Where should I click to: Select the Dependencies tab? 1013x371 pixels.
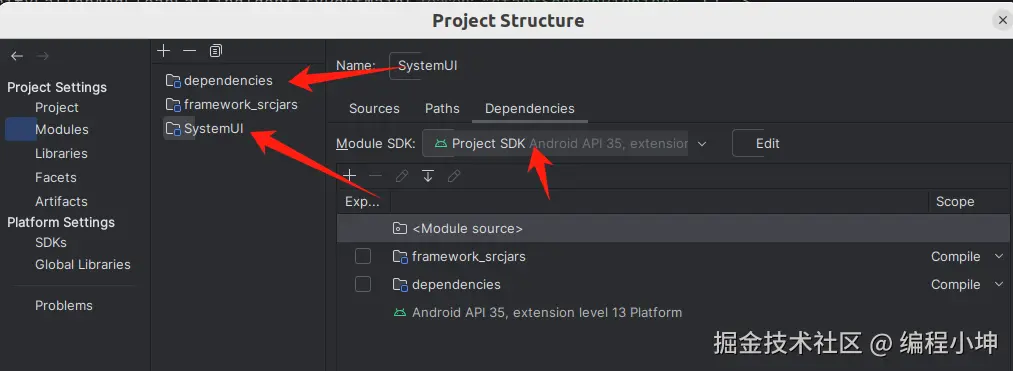click(x=530, y=109)
